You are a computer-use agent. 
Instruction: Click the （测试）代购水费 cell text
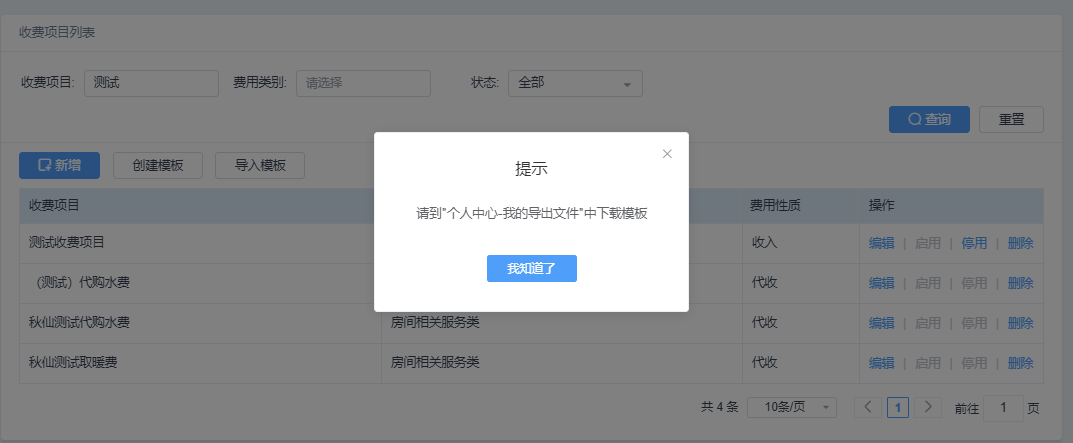point(82,283)
